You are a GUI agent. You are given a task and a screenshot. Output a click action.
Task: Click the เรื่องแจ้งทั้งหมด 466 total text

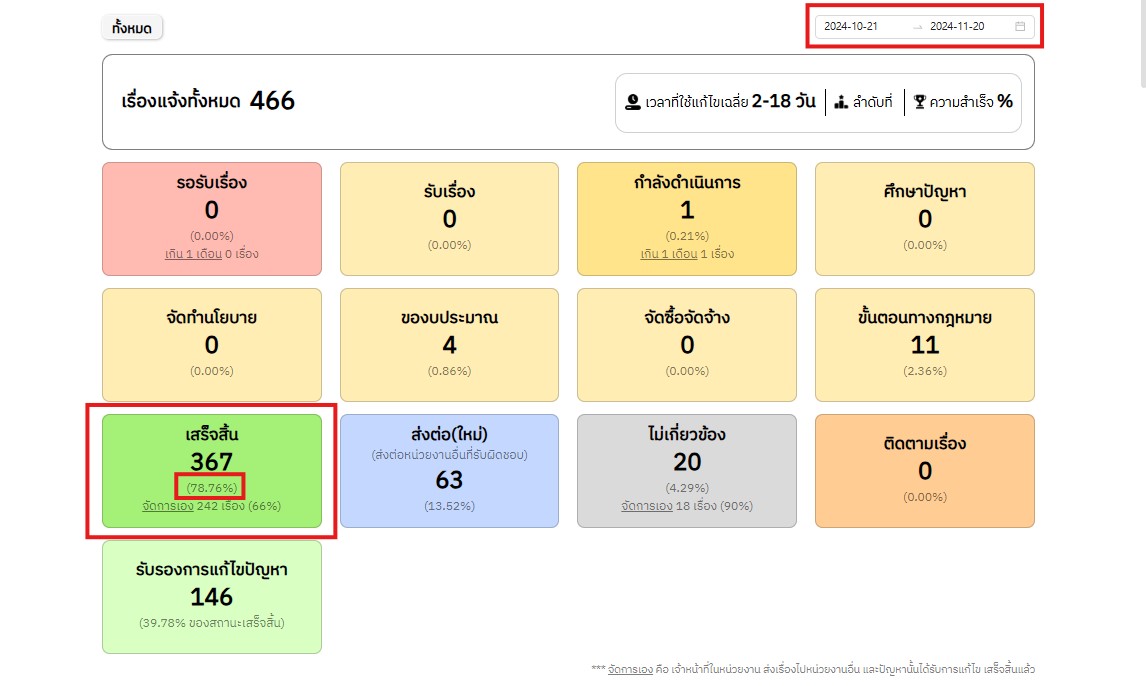[x=208, y=101]
